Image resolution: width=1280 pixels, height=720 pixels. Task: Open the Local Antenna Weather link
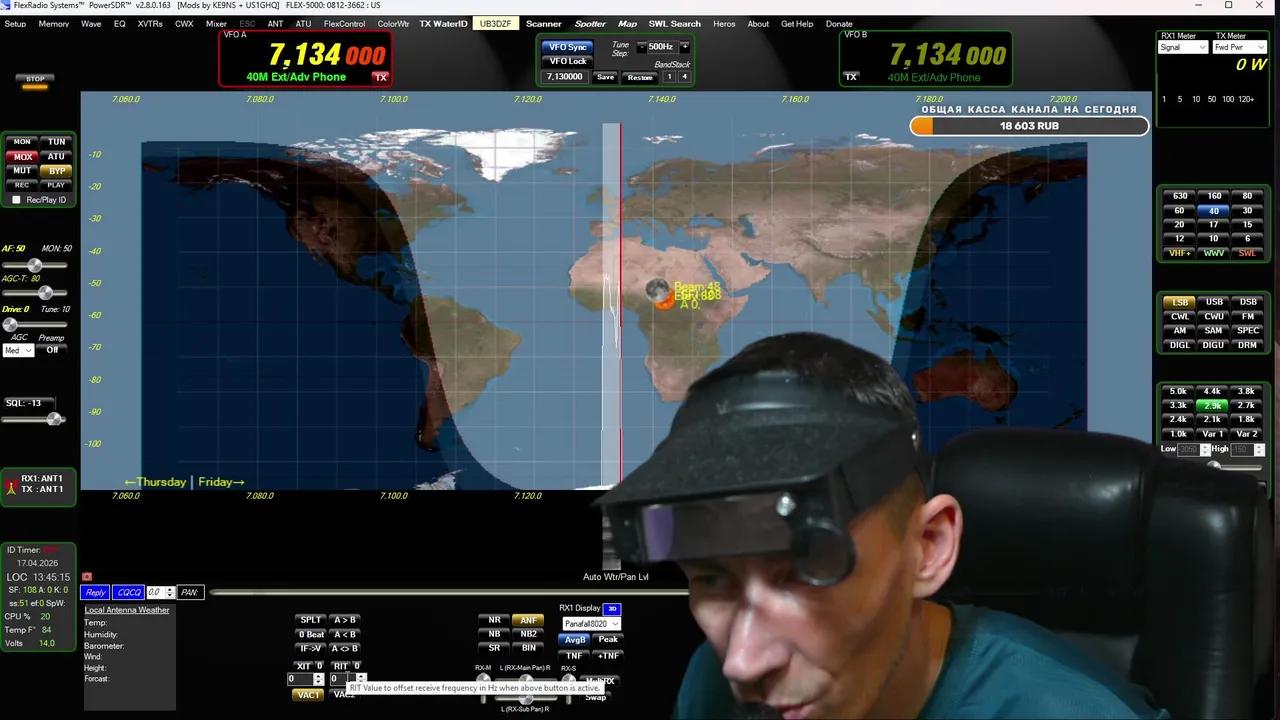pos(126,609)
